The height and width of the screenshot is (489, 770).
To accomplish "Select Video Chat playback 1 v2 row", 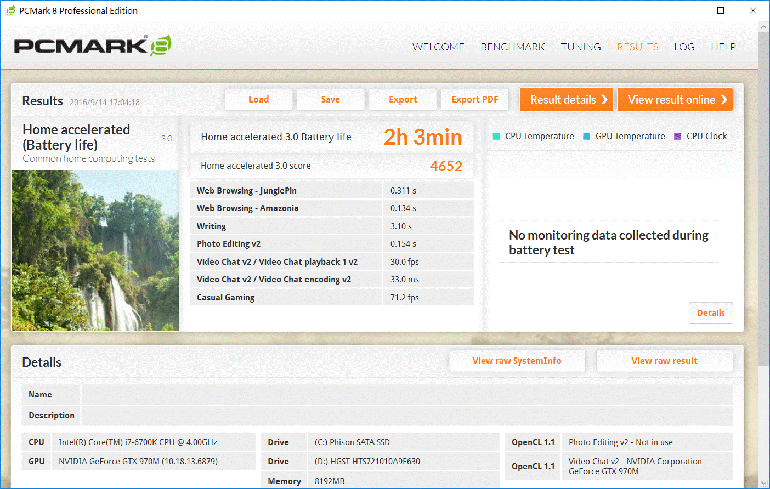I will pos(331,262).
